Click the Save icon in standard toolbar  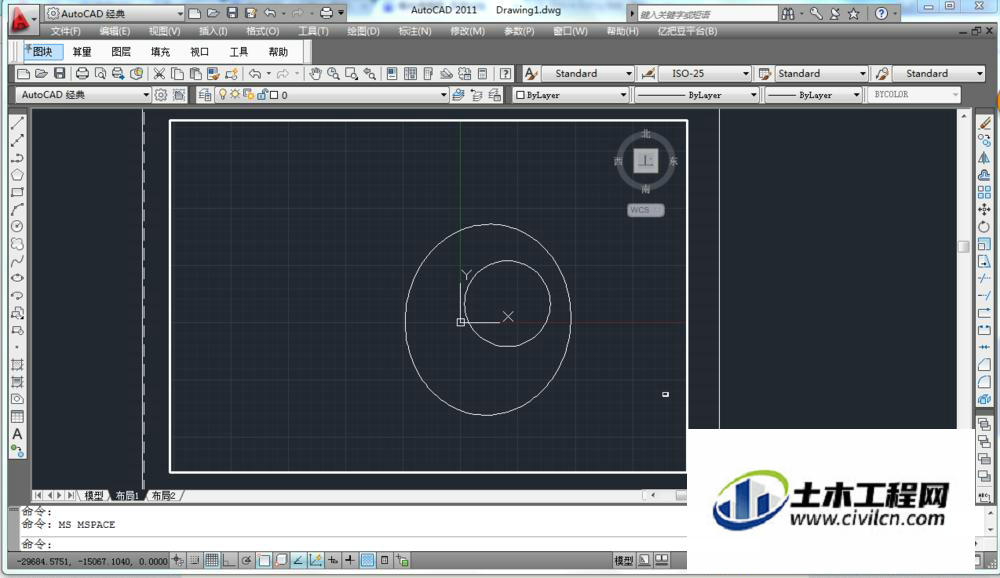tap(59, 74)
